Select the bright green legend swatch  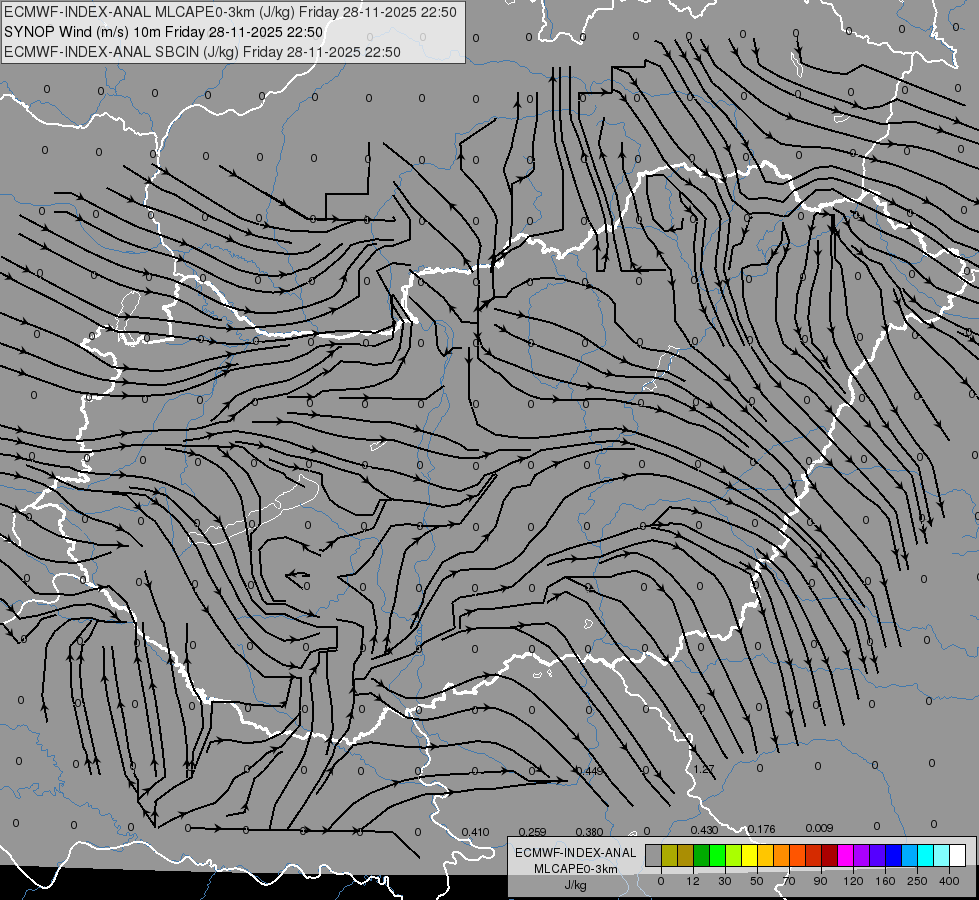[x=717, y=855]
